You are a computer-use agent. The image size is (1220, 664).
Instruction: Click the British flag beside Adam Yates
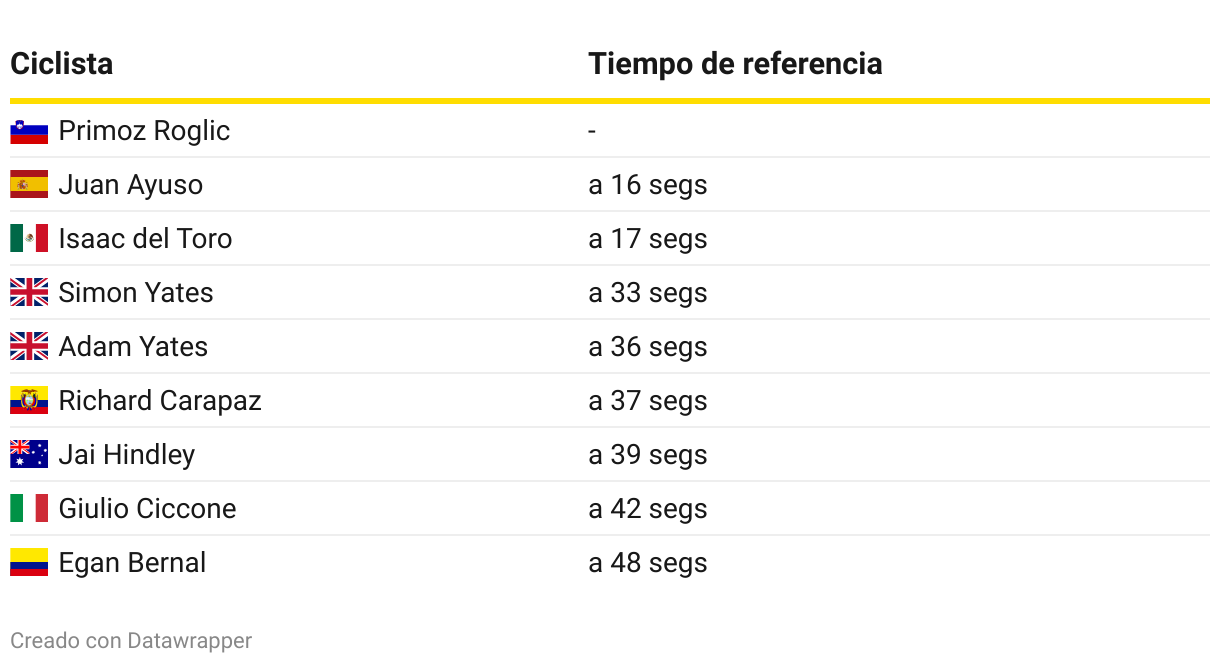[29, 347]
